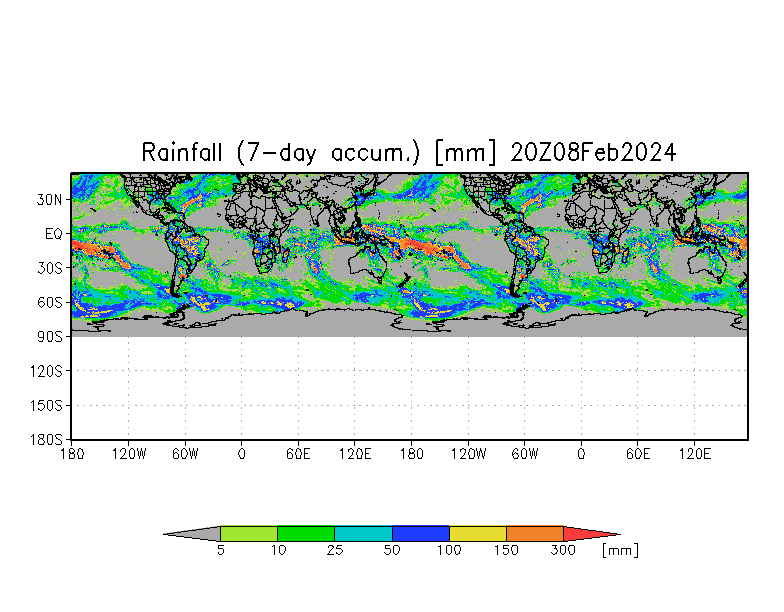
Task: Select the light green 5–10 mm legend swatch
Action: click(x=249, y=534)
